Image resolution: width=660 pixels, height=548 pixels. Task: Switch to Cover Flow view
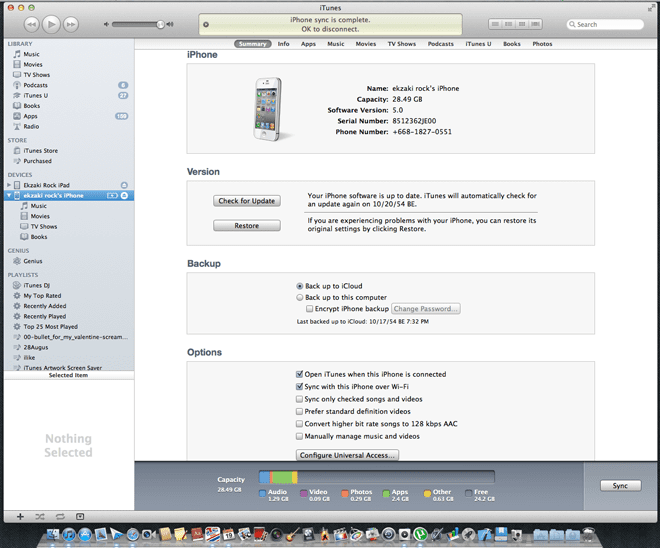pos(535,24)
